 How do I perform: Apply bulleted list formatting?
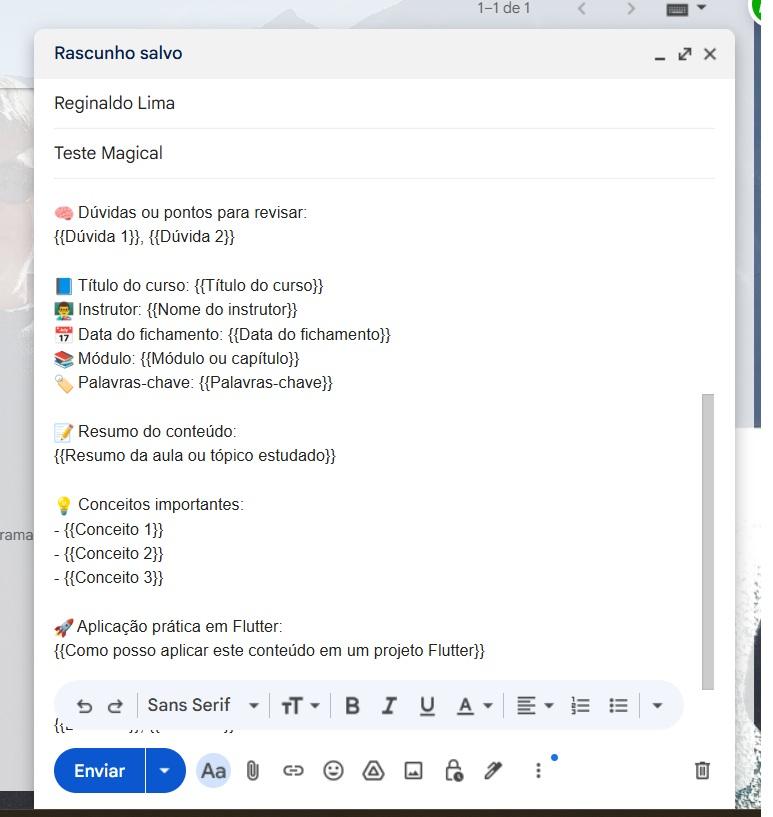pos(618,706)
